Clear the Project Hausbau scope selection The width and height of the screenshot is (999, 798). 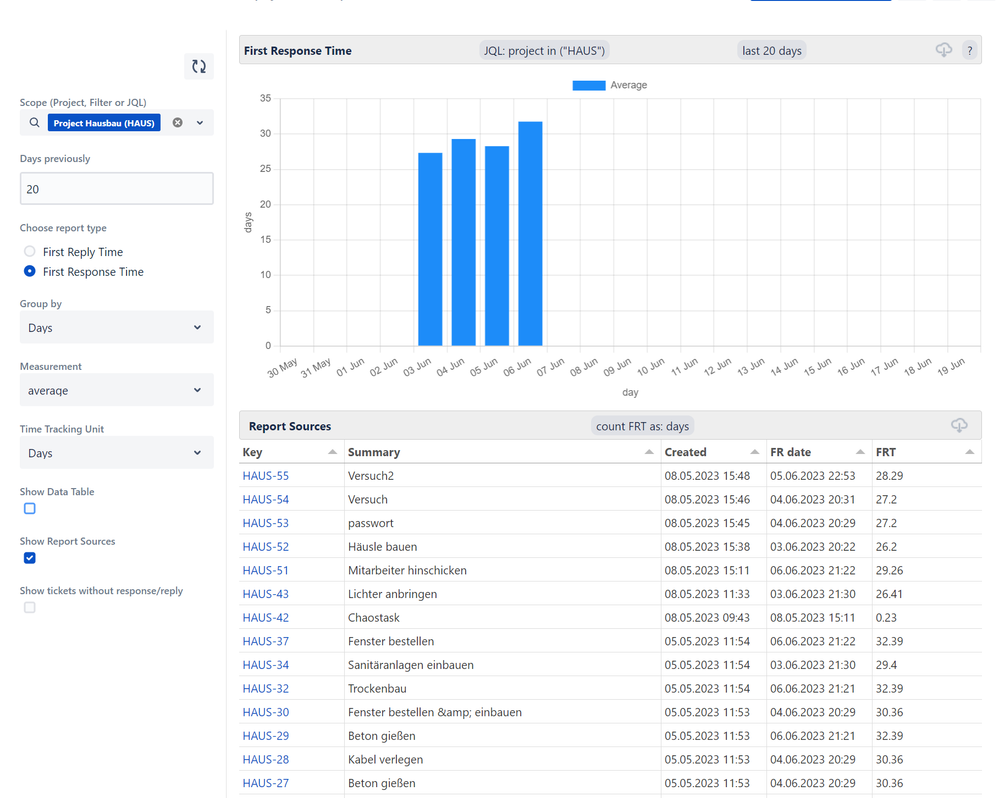(x=178, y=123)
